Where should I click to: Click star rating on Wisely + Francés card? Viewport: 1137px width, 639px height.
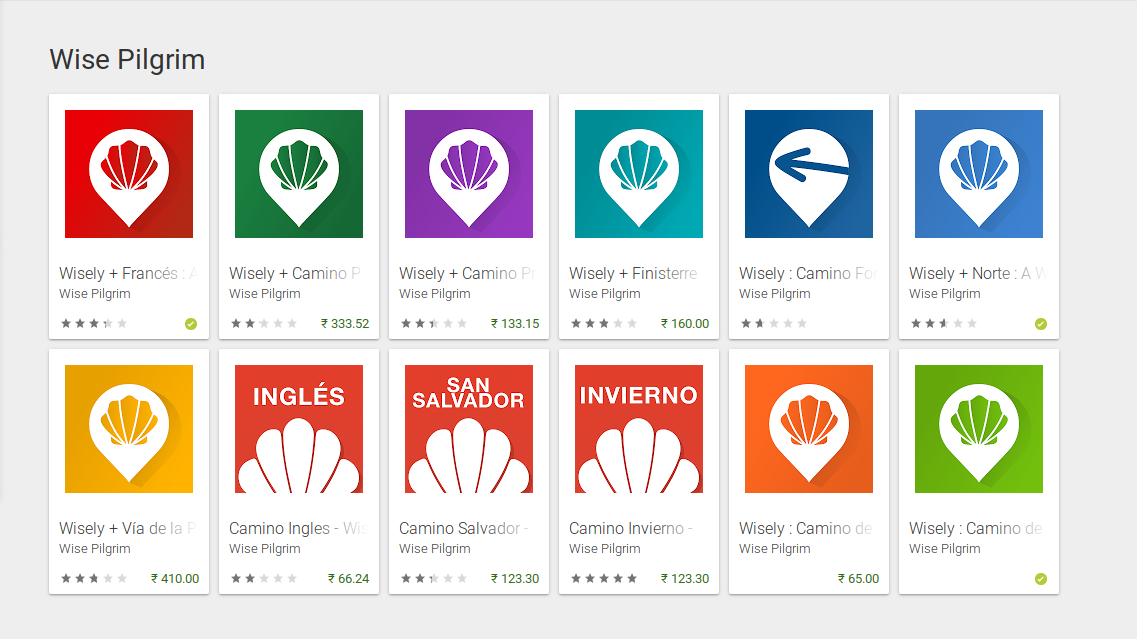[x=94, y=323]
